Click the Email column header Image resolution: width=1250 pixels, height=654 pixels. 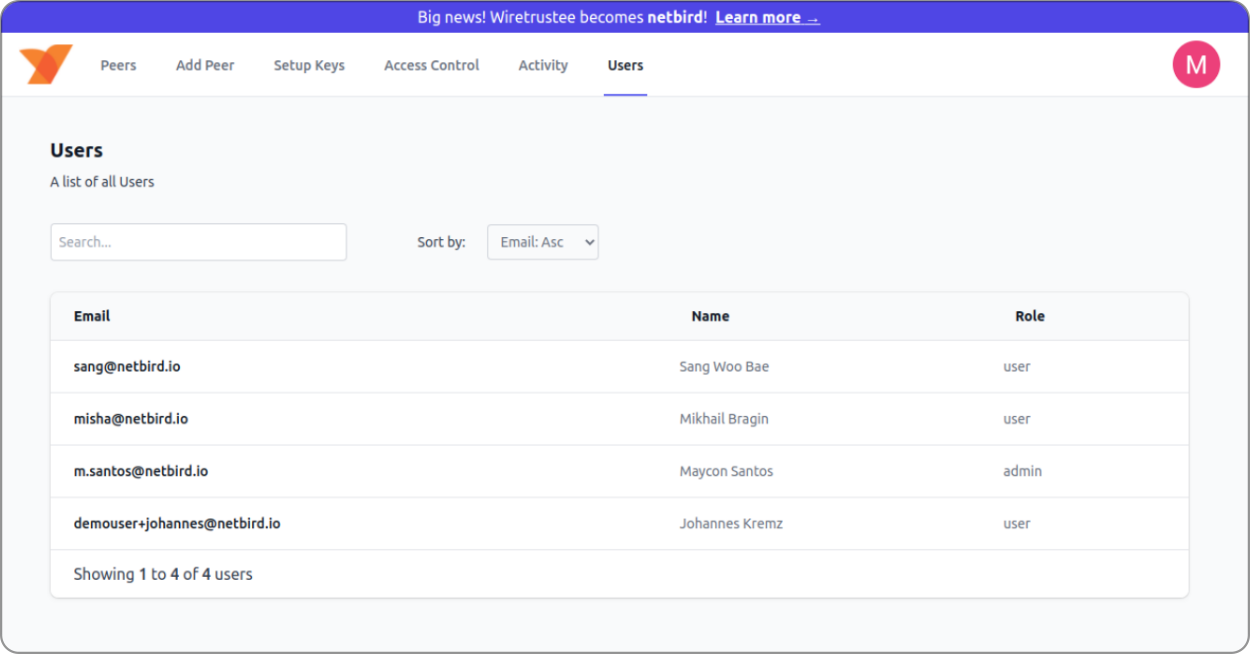[x=92, y=316]
